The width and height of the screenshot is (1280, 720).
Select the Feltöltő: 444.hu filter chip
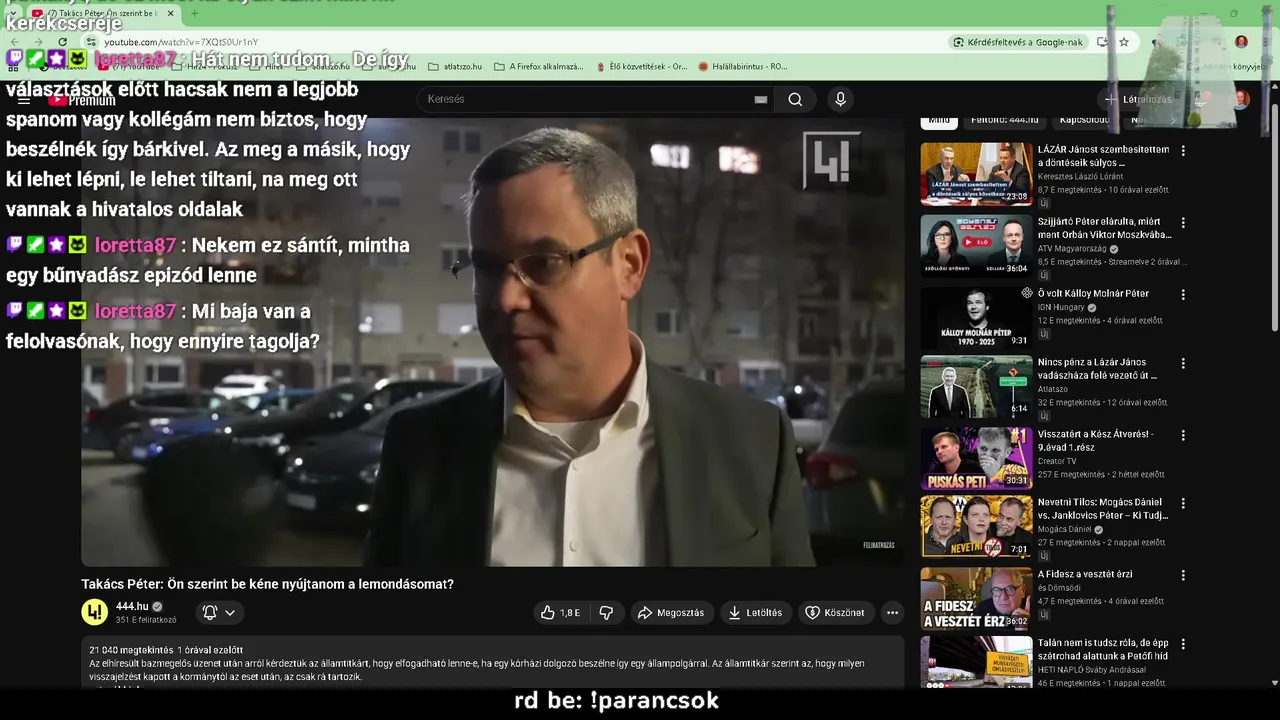[x=1004, y=121]
